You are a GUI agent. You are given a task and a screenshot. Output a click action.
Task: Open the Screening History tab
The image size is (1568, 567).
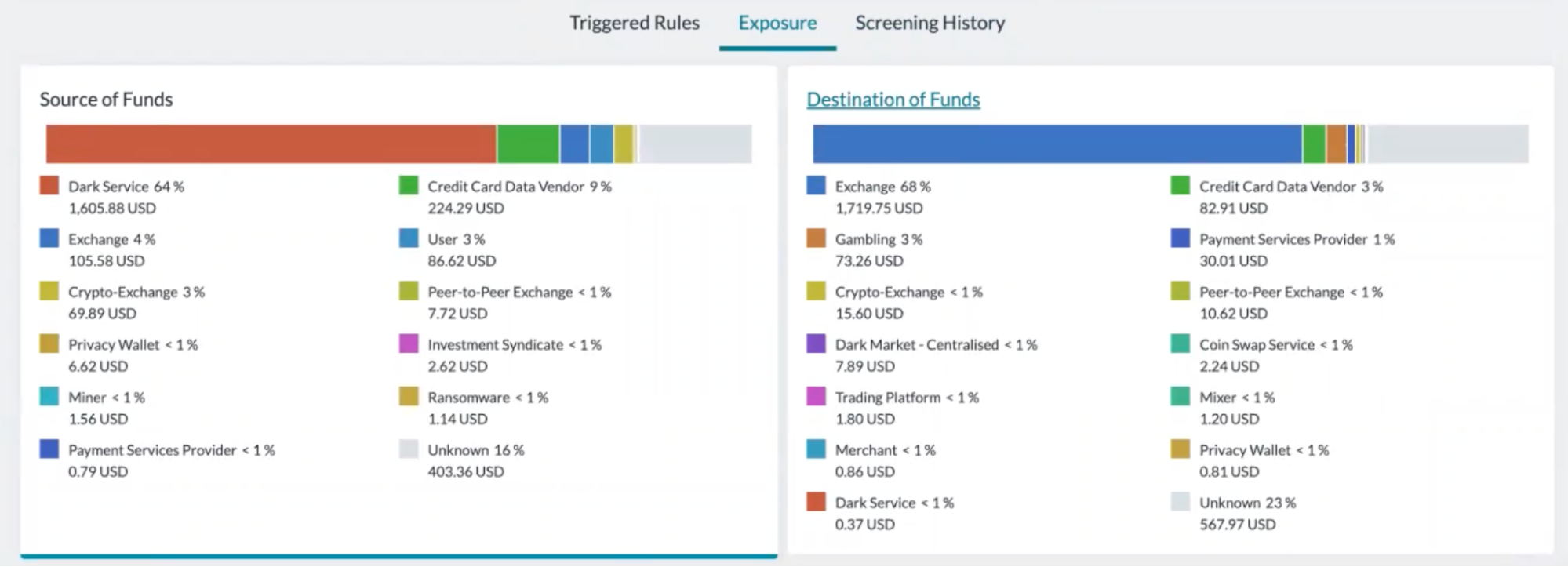pyautogui.click(x=930, y=23)
